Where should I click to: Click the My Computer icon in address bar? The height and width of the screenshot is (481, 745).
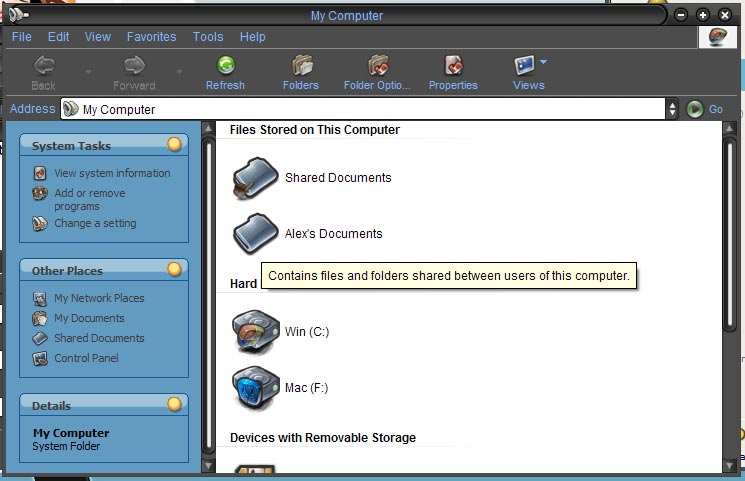tap(71, 109)
